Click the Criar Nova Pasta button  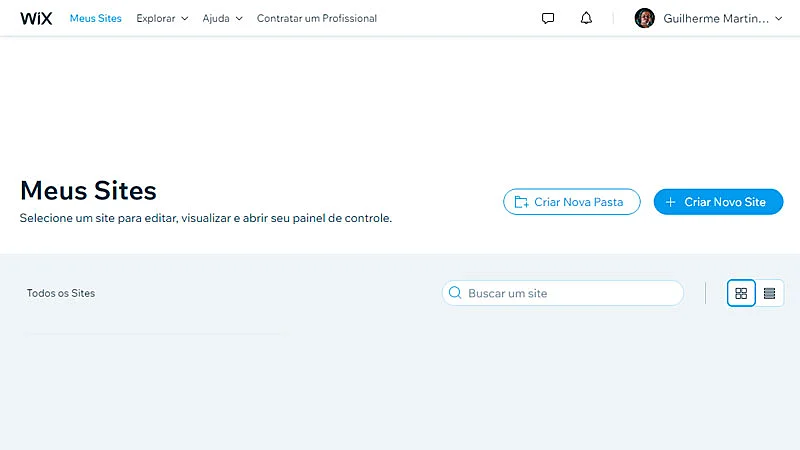(571, 202)
